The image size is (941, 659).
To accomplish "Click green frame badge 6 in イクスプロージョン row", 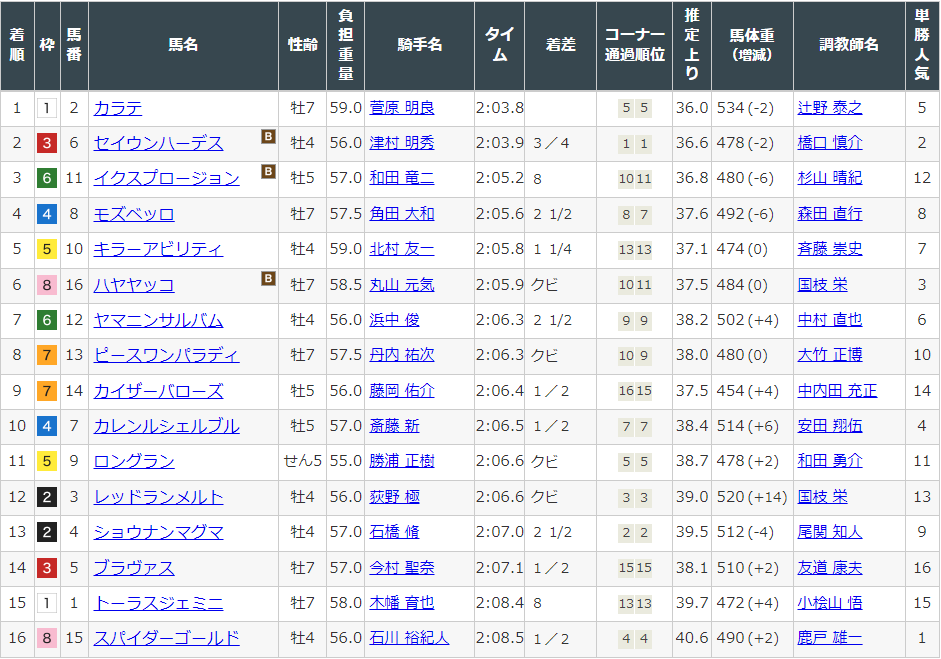I will coord(47,178).
